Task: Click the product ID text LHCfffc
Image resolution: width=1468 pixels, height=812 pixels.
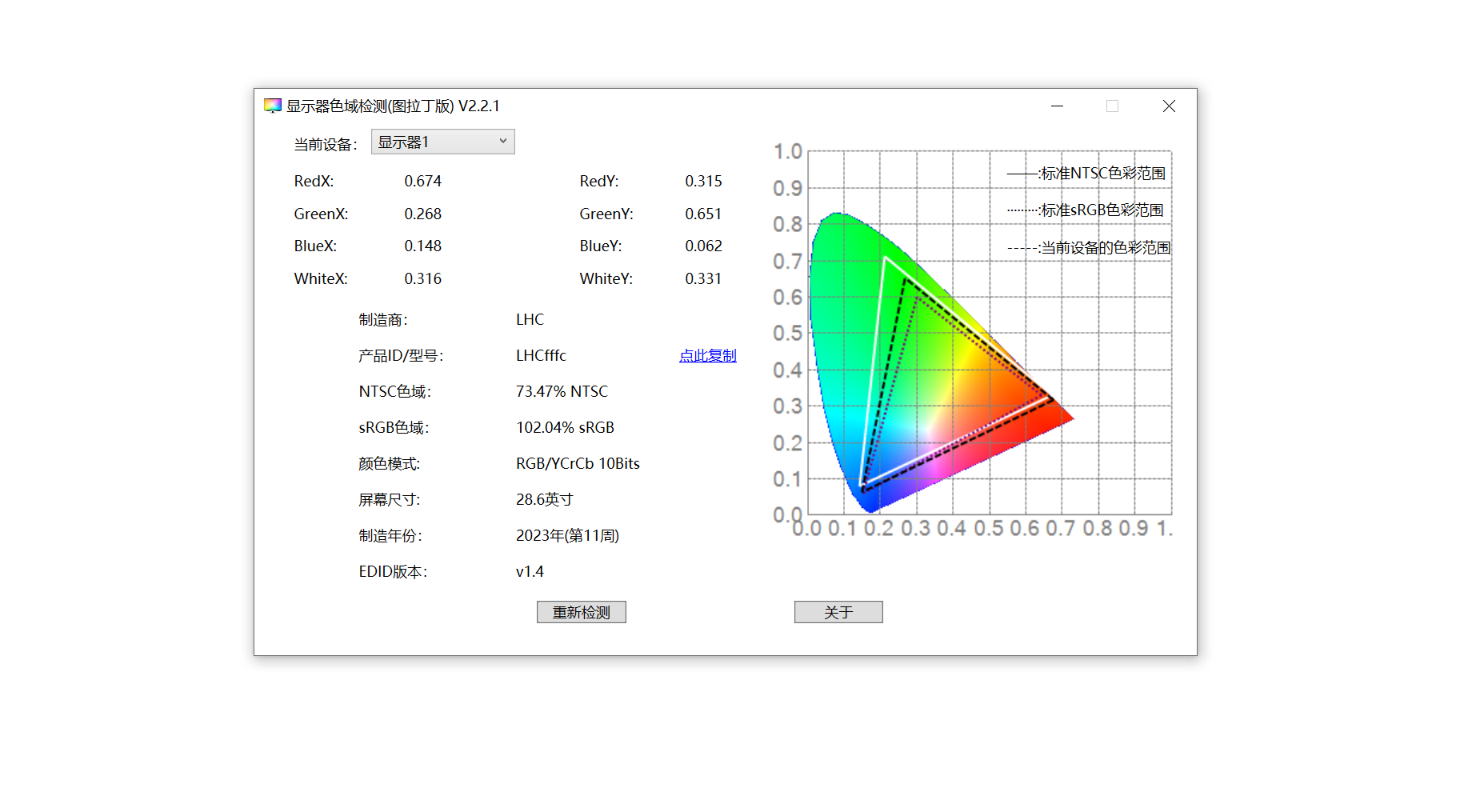Action: tap(541, 355)
